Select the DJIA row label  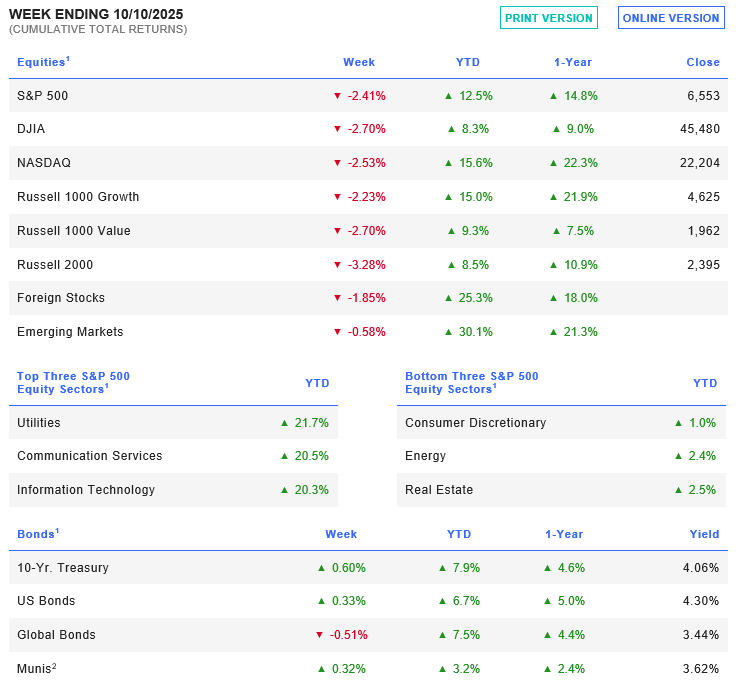coord(31,129)
